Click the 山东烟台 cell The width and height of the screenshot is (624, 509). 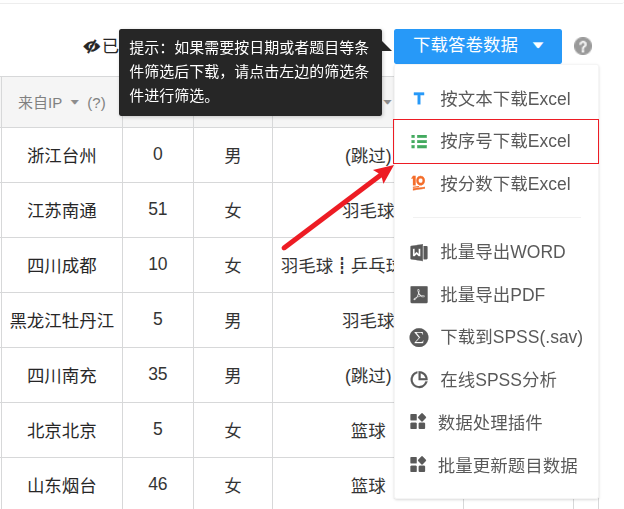click(x=62, y=485)
